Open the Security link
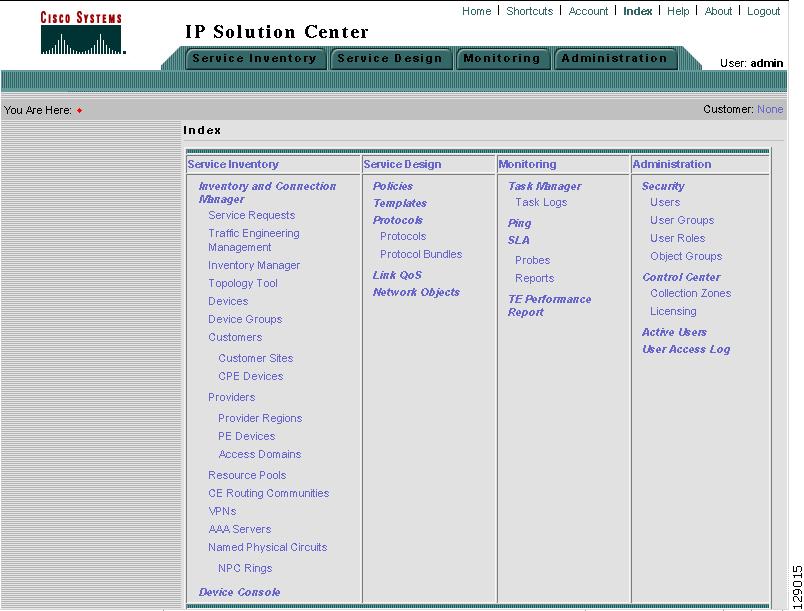This screenshot has width=804, height=611. (664, 186)
